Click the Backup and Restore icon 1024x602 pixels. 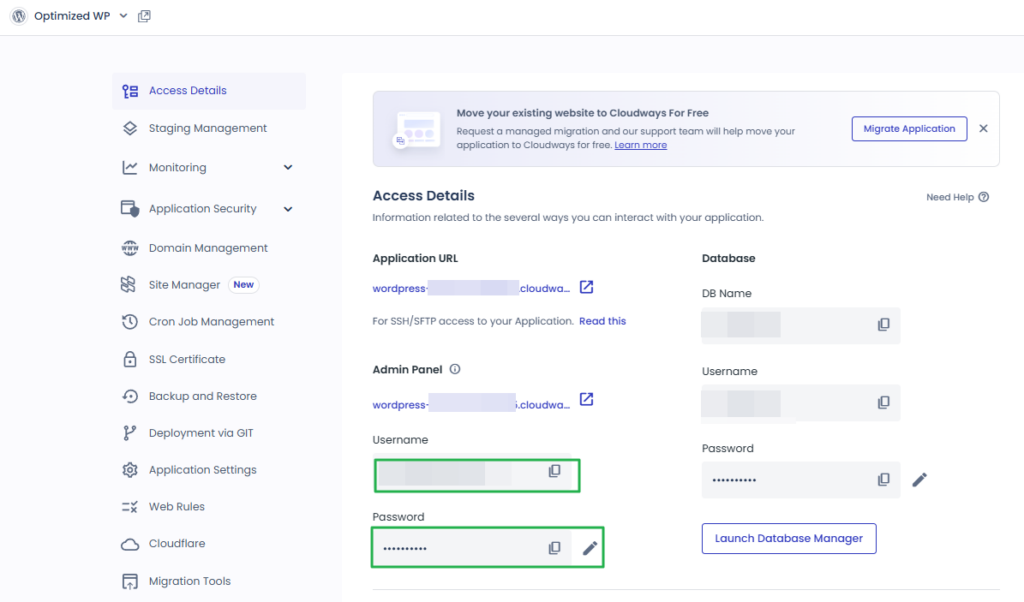coord(130,396)
